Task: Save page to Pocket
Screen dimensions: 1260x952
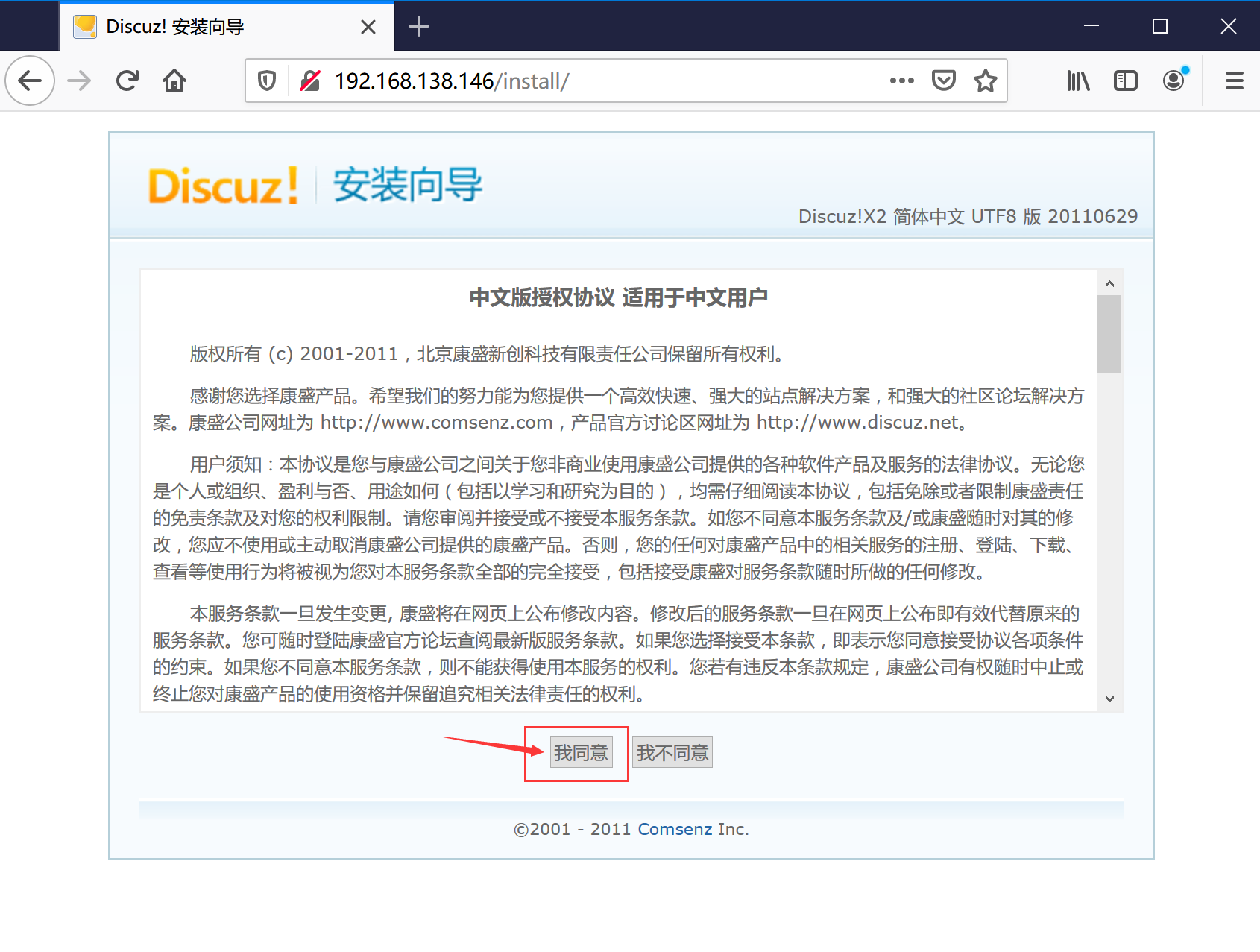Action: 944,81
